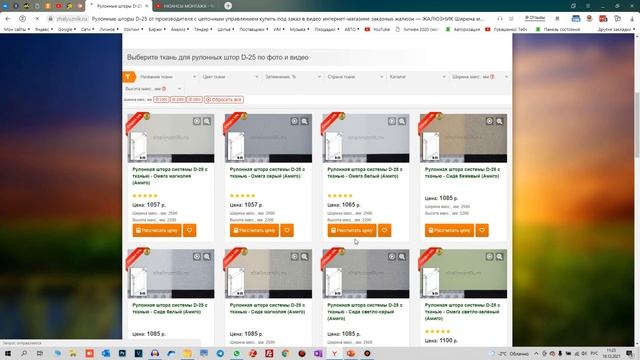
Task: Open Telegram in taskbar
Action: (x=220, y=353)
